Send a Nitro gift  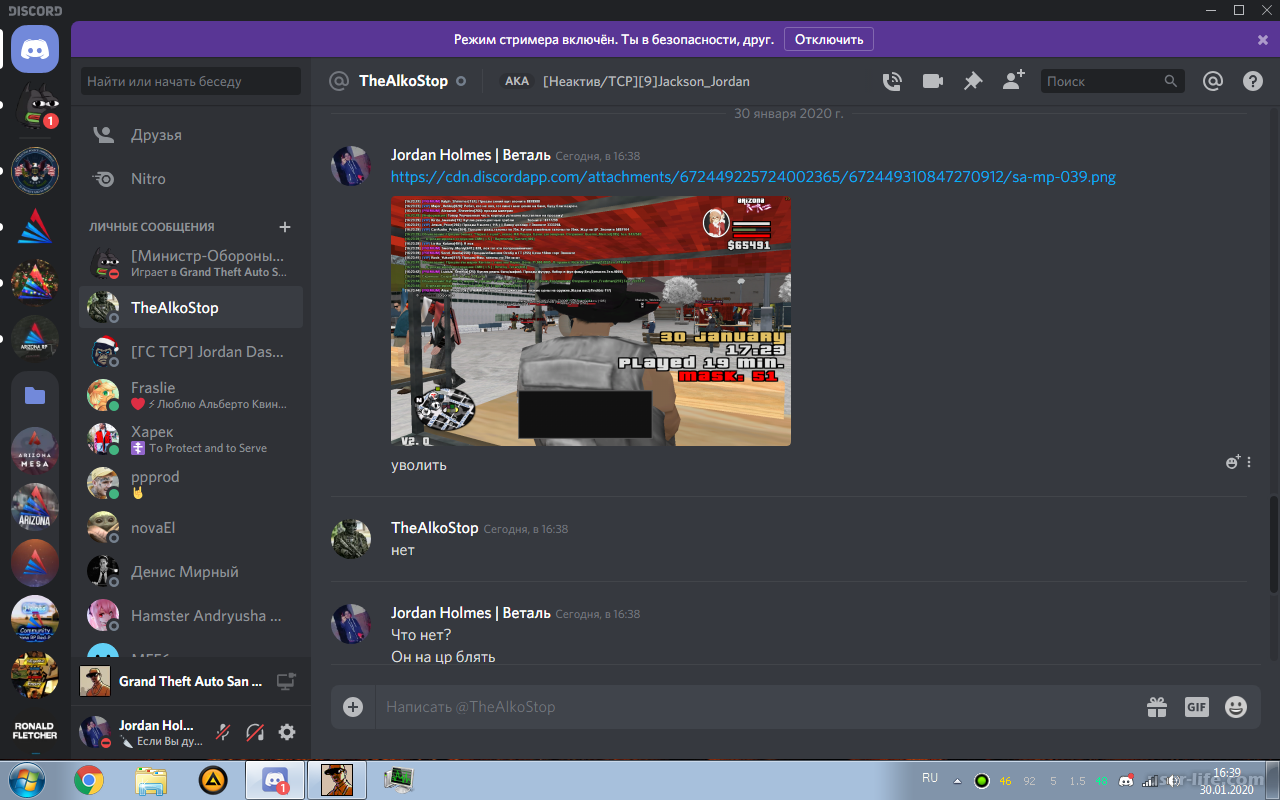(x=1157, y=707)
